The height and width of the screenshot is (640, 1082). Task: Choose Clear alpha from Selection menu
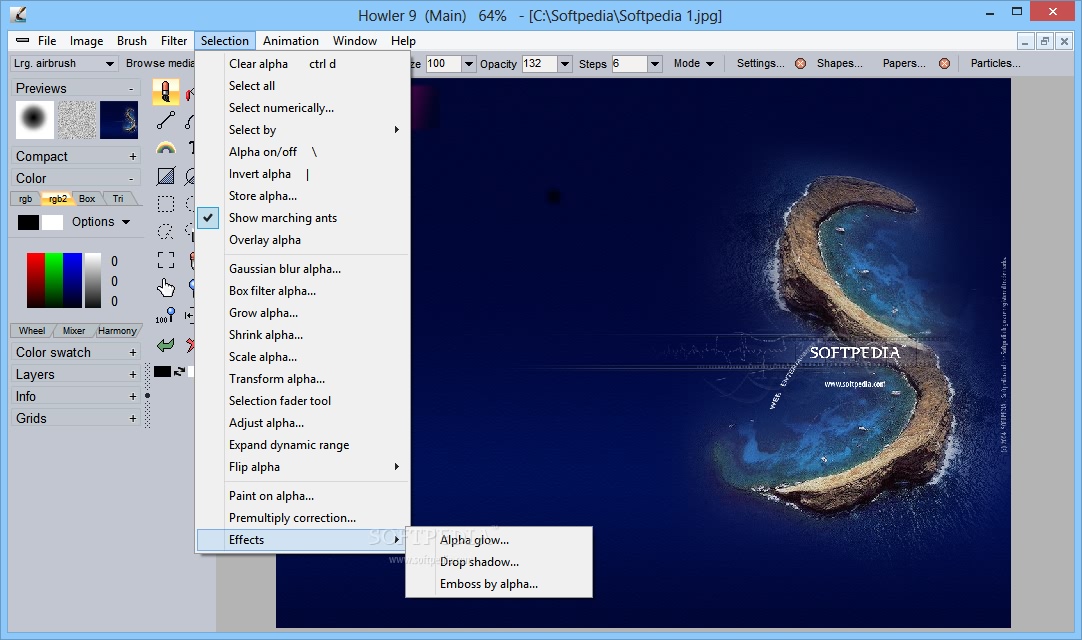tap(303, 64)
